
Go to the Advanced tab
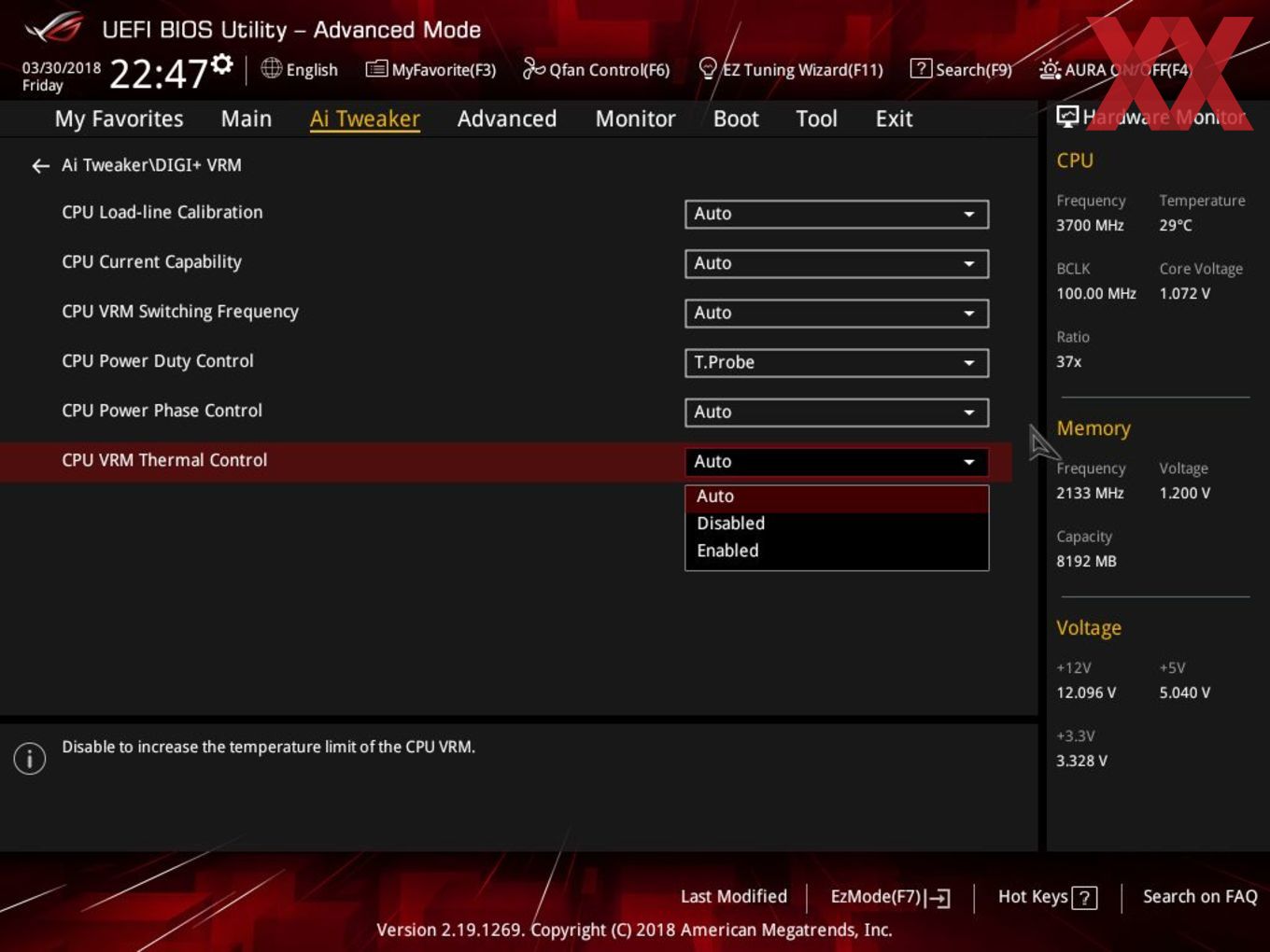pos(507,119)
